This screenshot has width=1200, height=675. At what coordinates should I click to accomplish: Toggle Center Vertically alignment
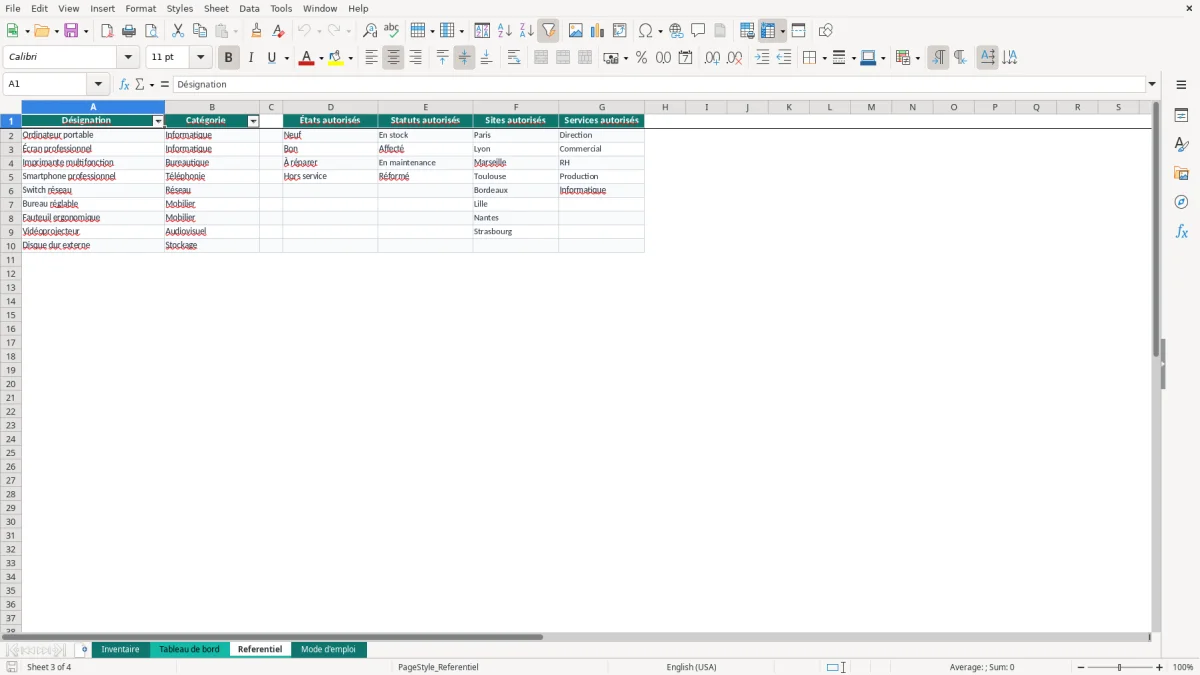pos(464,58)
